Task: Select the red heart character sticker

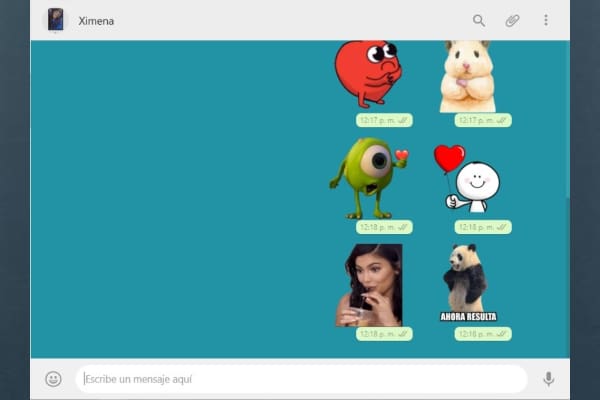Action: pyautogui.click(x=368, y=74)
